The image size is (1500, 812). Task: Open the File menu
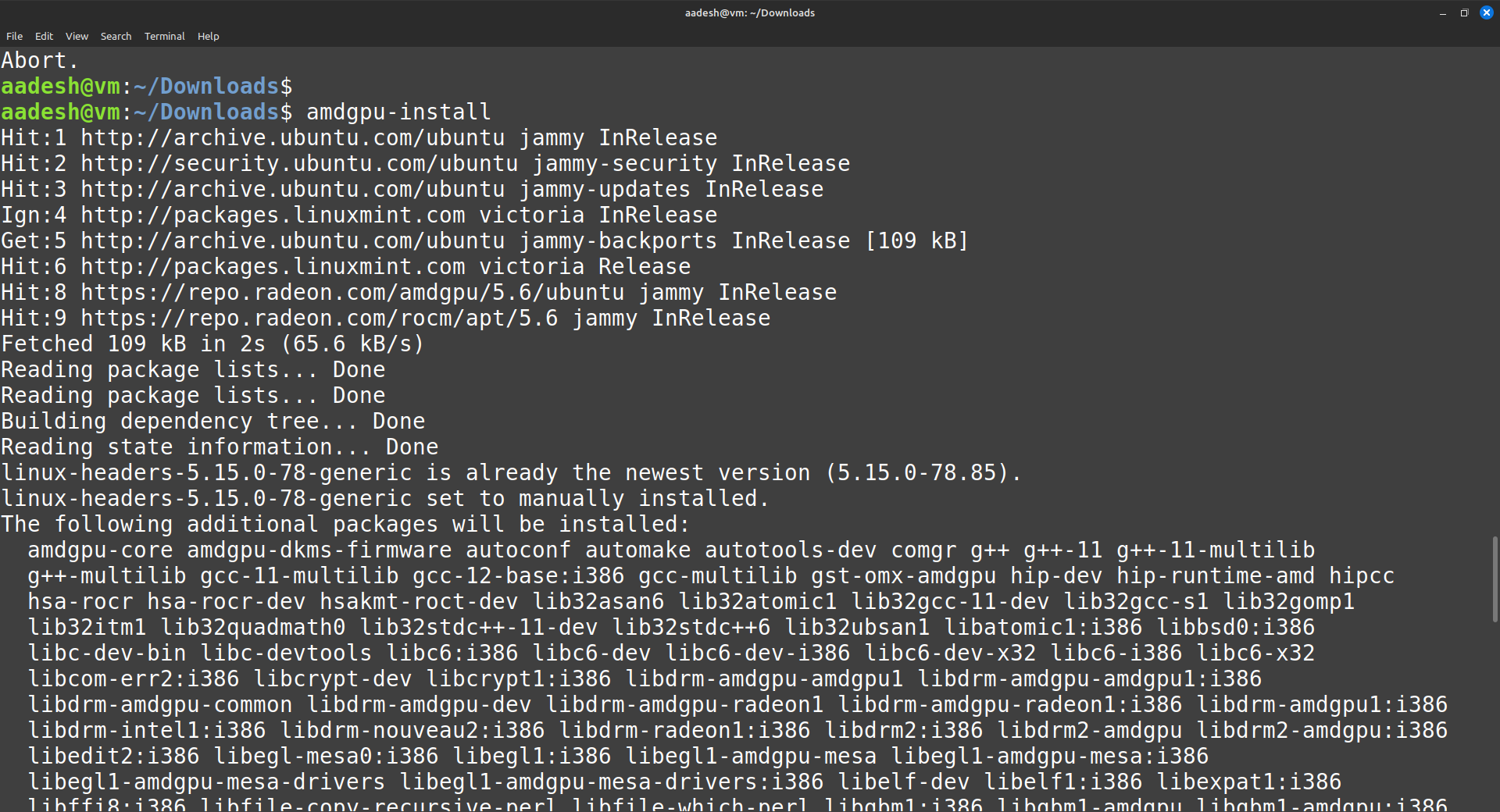click(14, 36)
